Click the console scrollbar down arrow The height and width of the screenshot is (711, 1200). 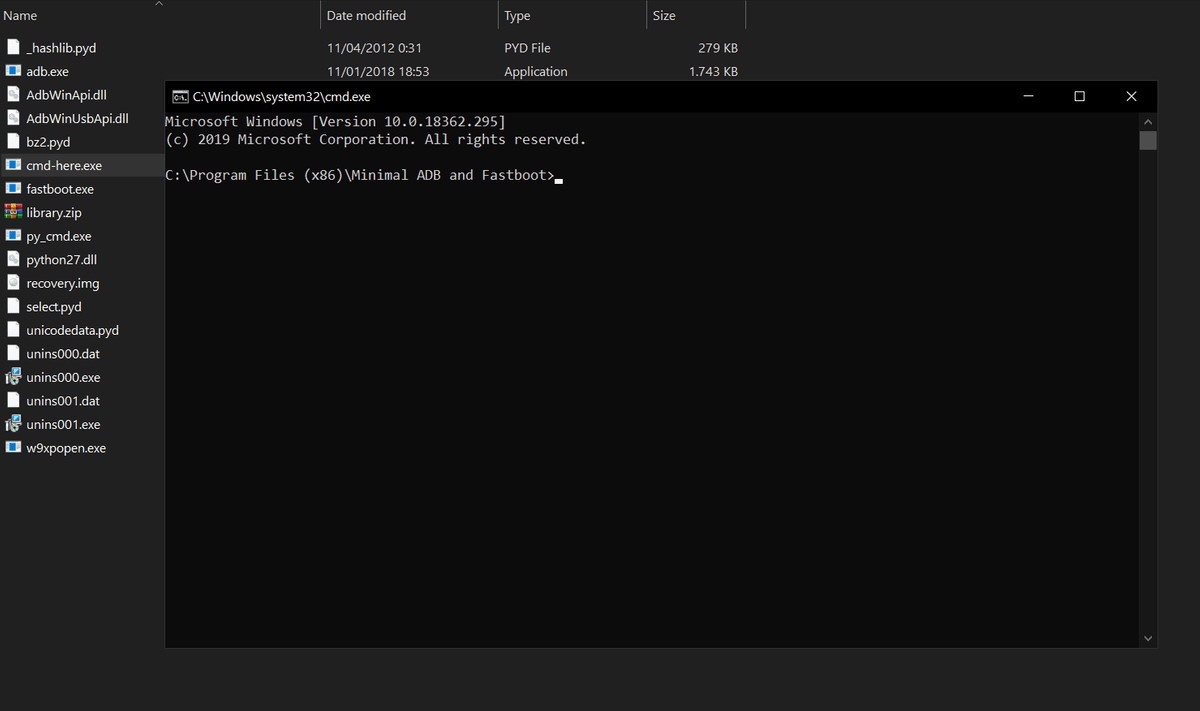click(x=1148, y=638)
